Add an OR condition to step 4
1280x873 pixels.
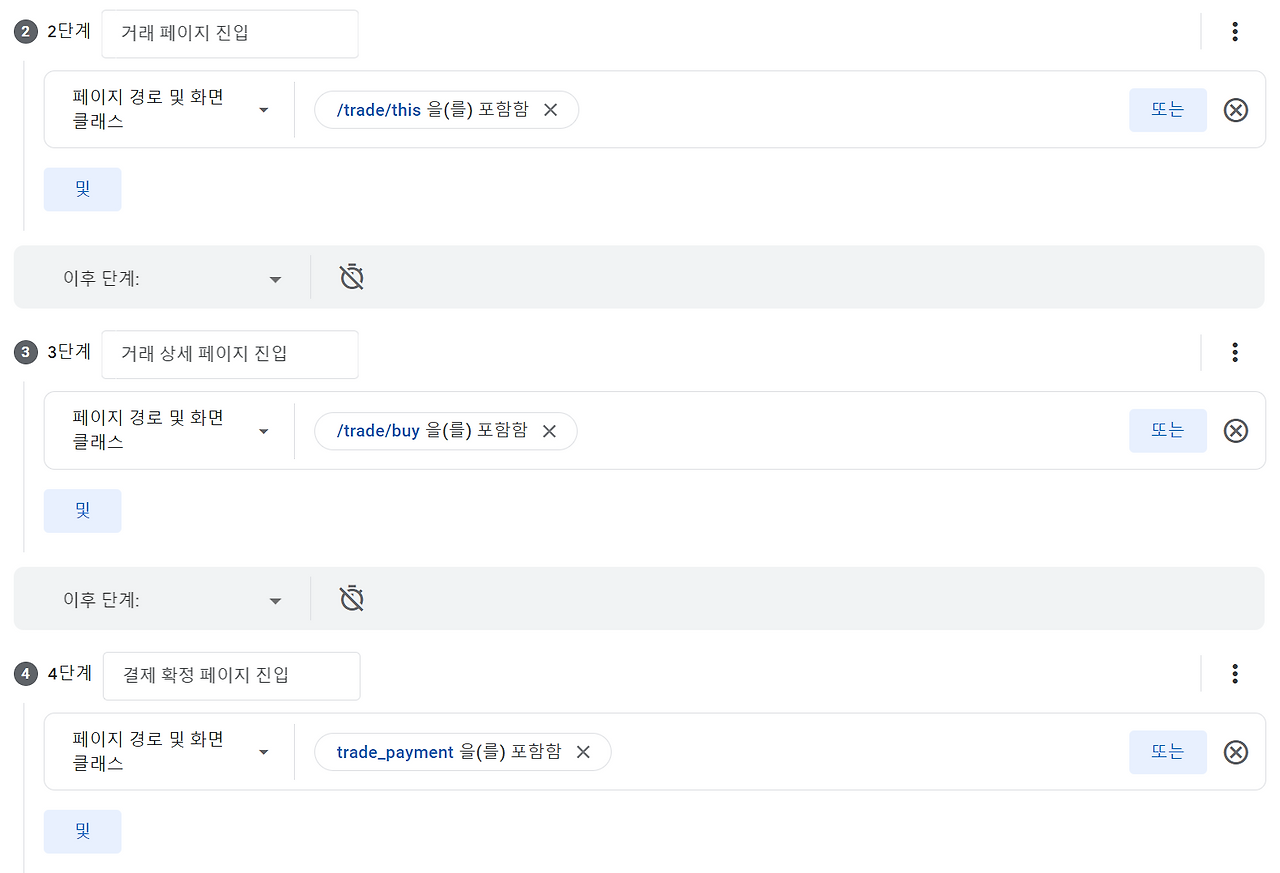pos(1168,752)
